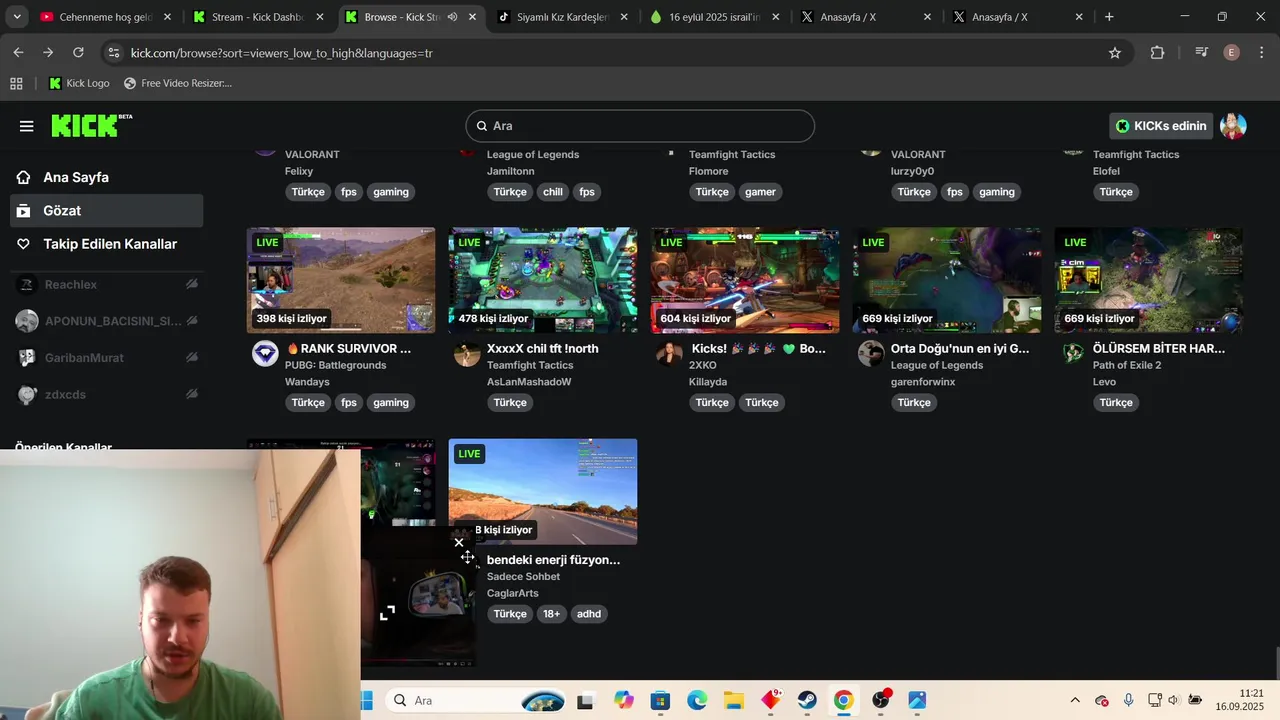The width and height of the screenshot is (1280, 720).
Task: Open Kick Logo bookmark
Action: click(x=80, y=83)
